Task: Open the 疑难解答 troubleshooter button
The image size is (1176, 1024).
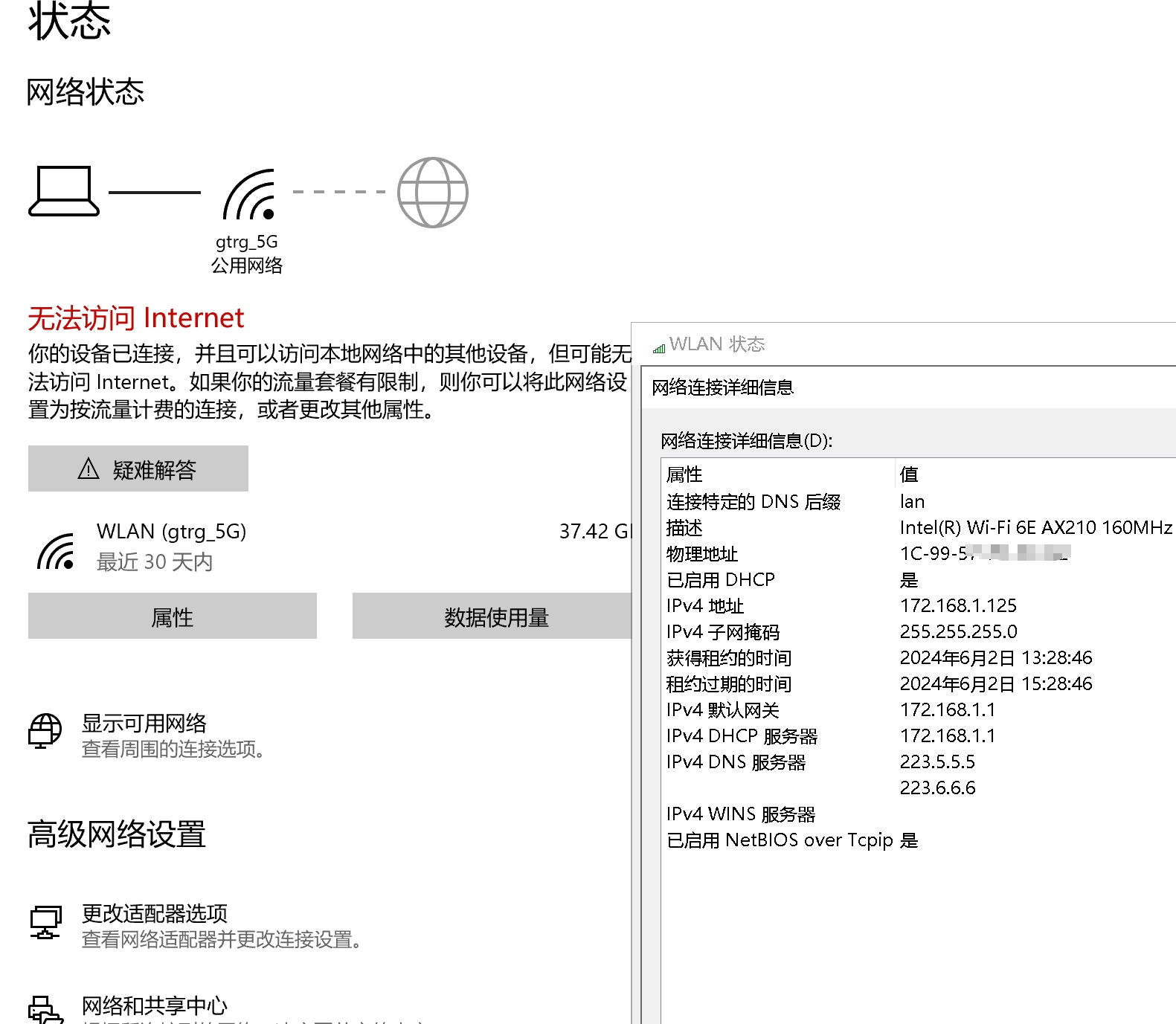Action: pos(138,468)
